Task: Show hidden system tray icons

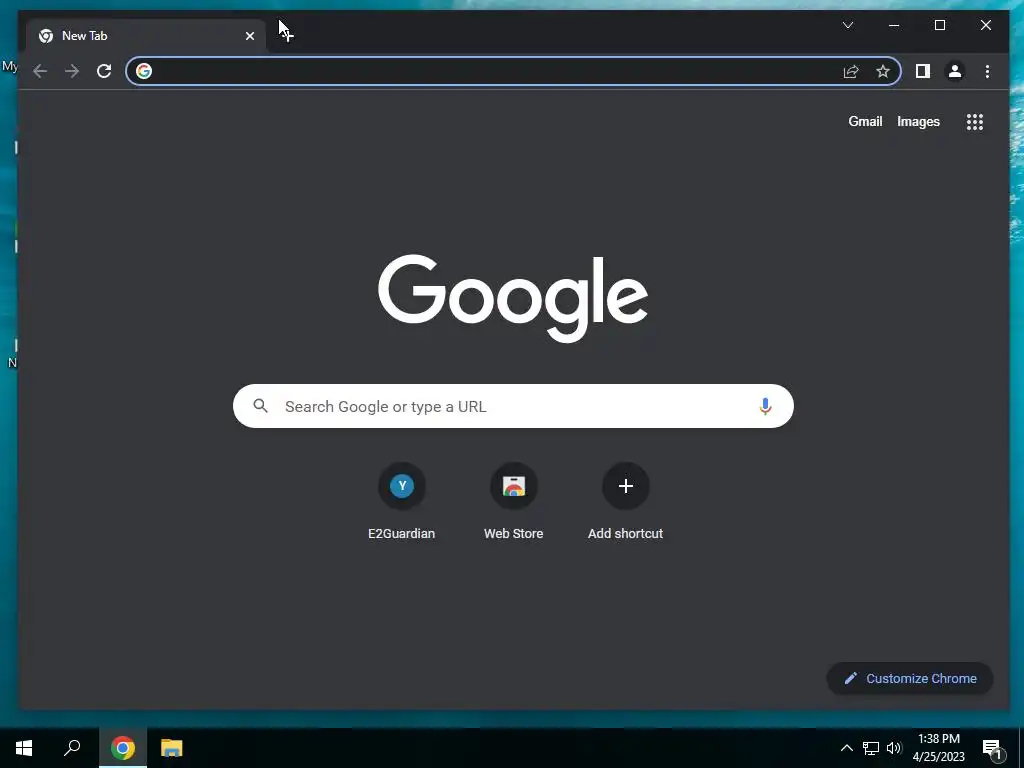Action: pos(846,748)
